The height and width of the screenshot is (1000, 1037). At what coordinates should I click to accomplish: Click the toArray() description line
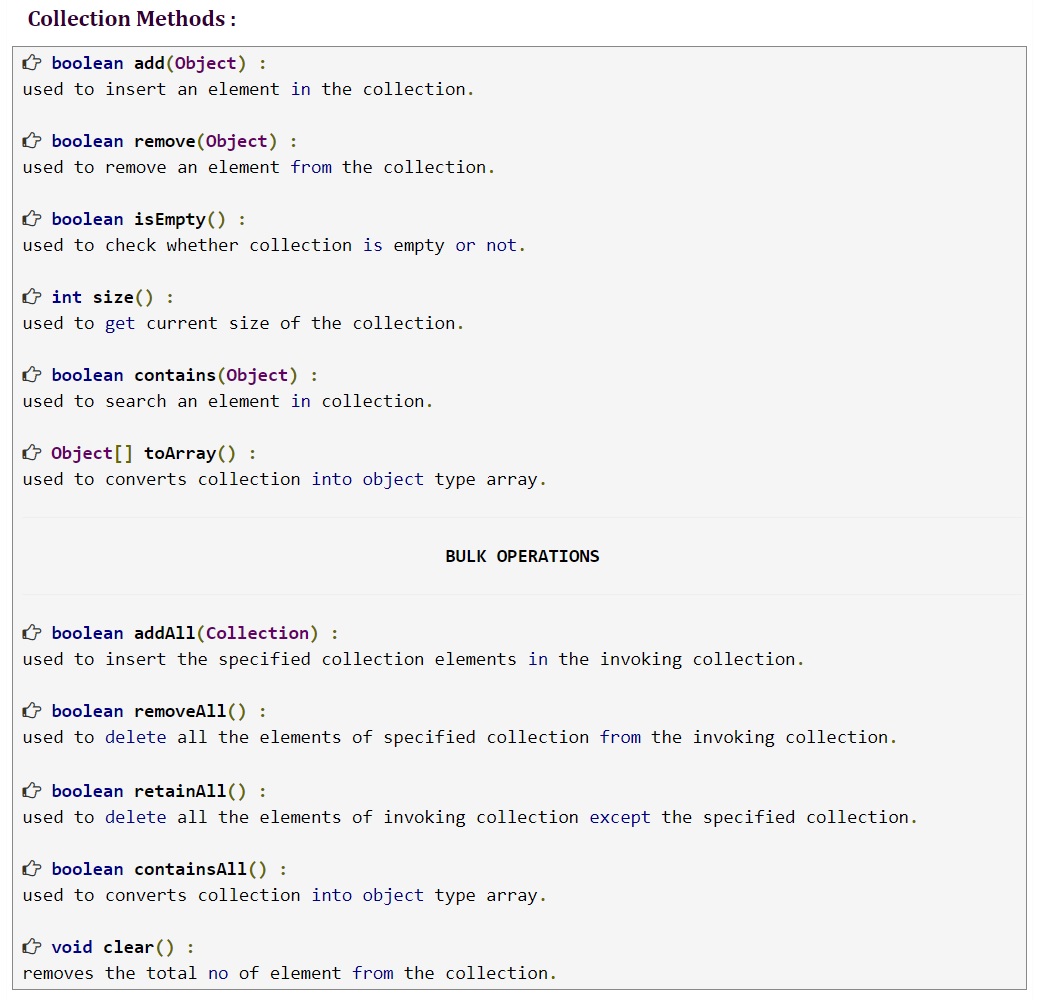click(283, 479)
